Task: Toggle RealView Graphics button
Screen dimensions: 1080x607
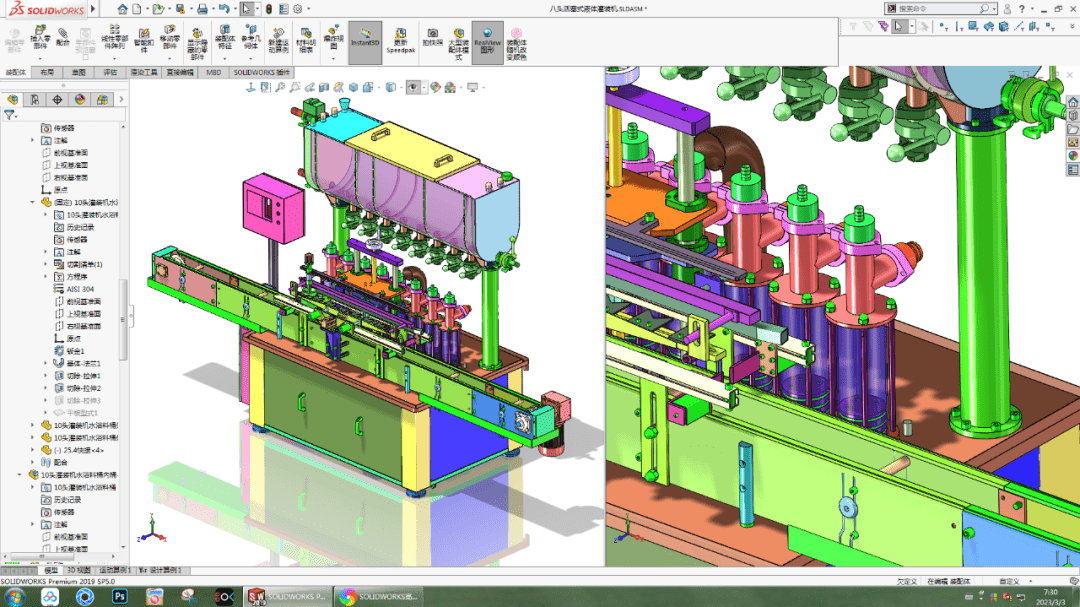Action: point(488,42)
